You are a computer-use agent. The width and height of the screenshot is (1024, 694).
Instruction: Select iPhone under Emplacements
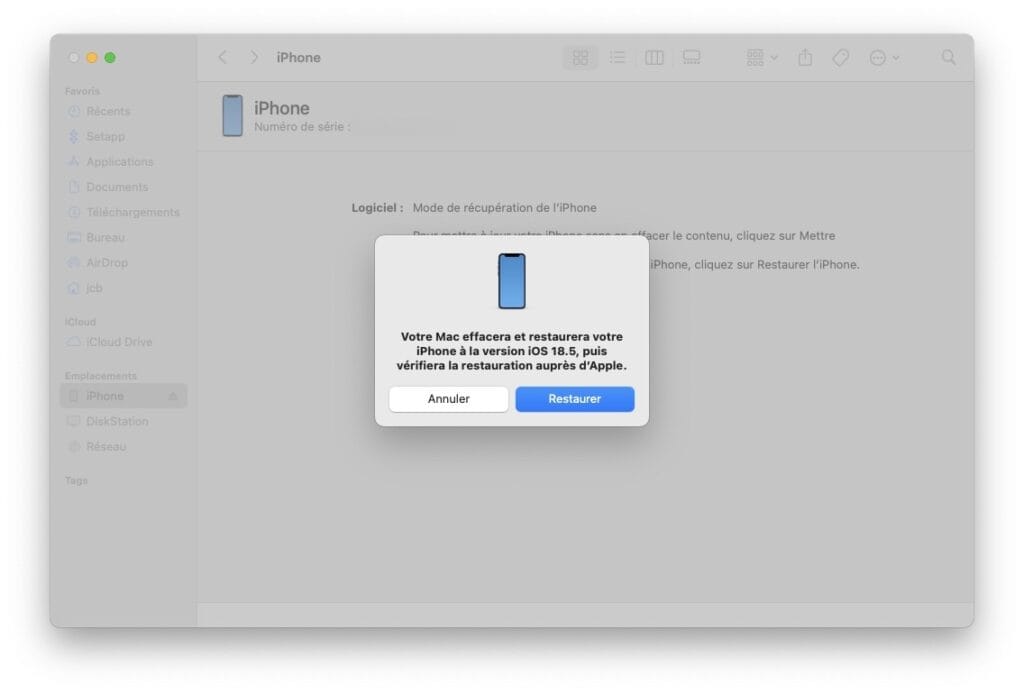pos(123,396)
